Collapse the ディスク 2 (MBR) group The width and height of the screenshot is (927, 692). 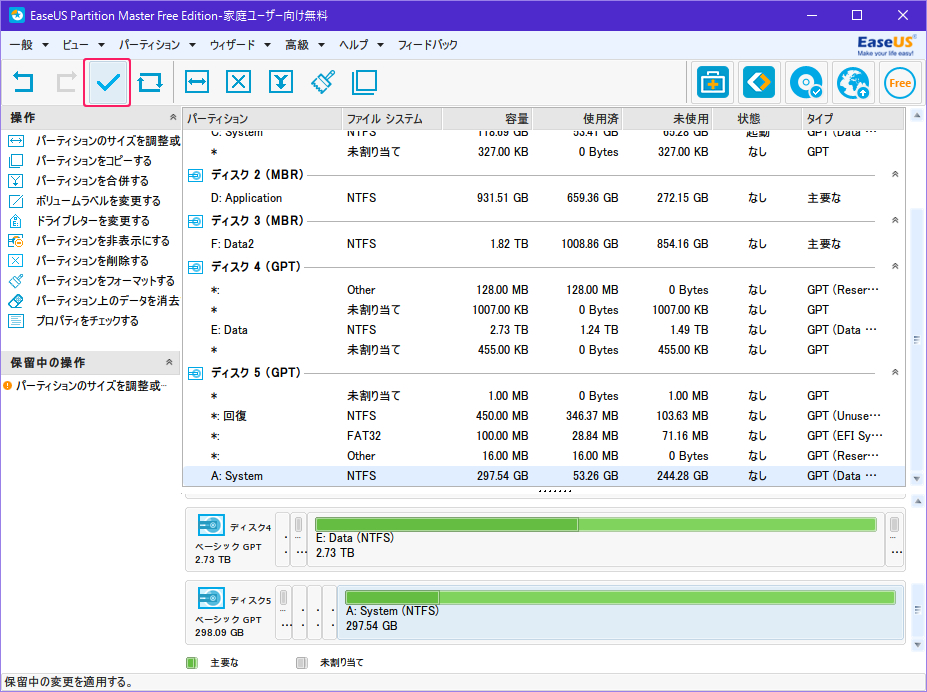pyautogui.click(x=895, y=174)
